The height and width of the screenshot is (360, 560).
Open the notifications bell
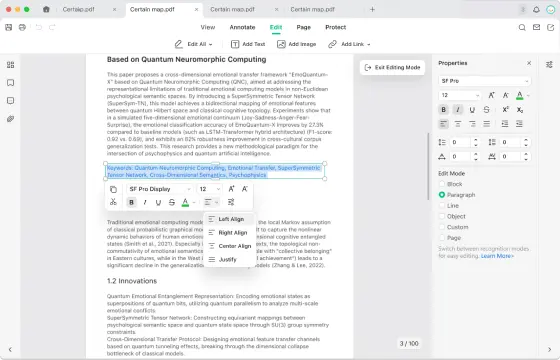[x=536, y=10]
